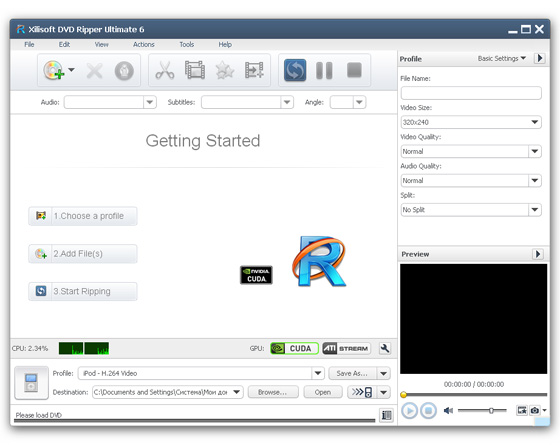Viewport: 560px width, 445px height.
Task: Expand the Video Size dropdown
Action: tap(471, 122)
